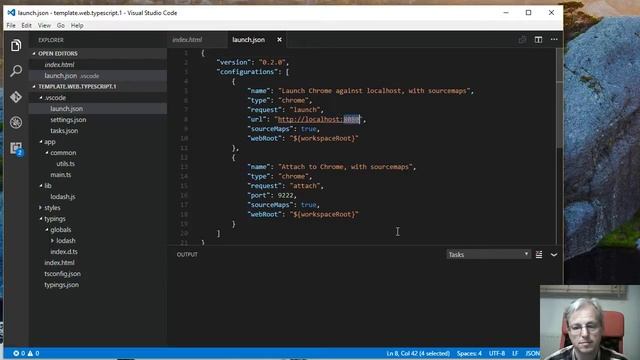Open the Git source control icon
640x360 pixels.
pyautogui.click(x=16, y=97)
